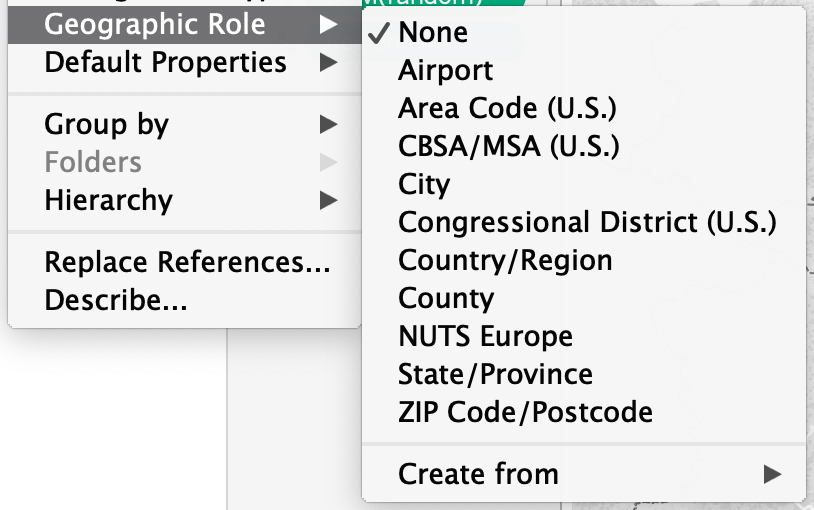Screen dimensions: 814x510
Task: Click the Create from submenu arrow
Action: click(x=771, y=474)
